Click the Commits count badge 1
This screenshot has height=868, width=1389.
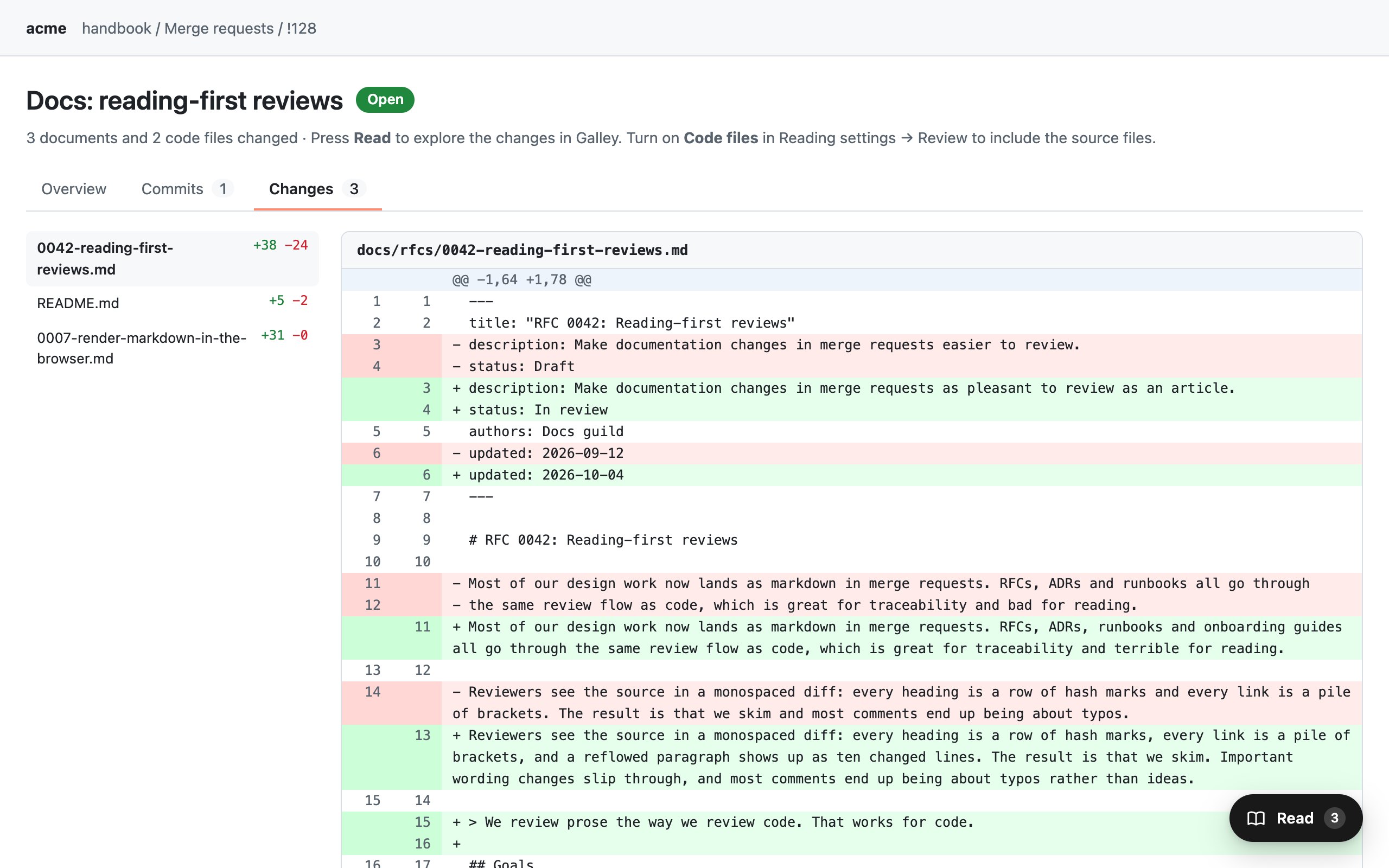point(222,189)
